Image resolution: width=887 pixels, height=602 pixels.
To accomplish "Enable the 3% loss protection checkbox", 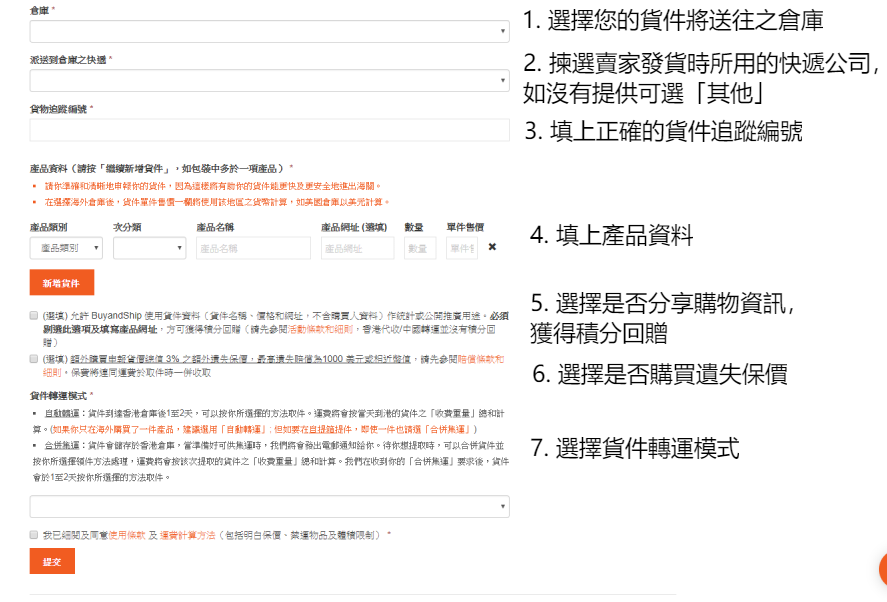I will 35,357.
